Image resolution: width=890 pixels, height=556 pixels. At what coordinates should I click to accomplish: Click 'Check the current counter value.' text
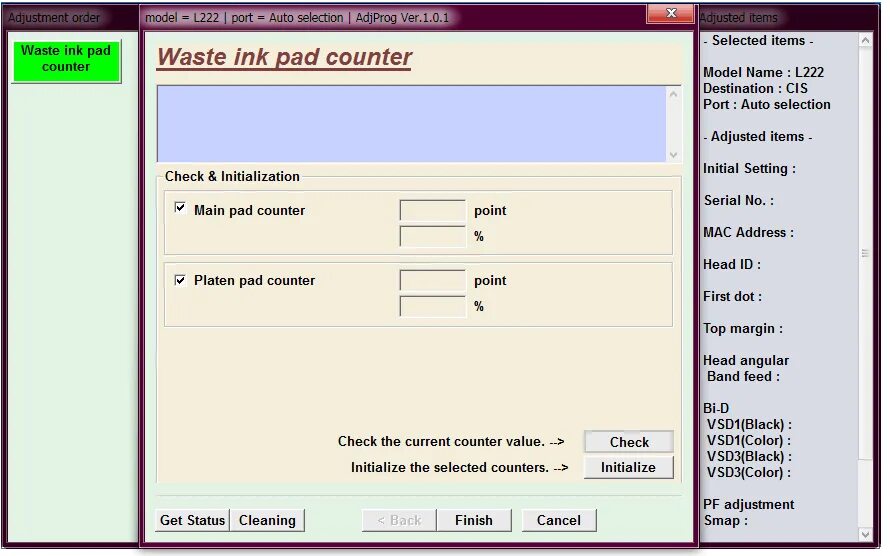point(441,441)
